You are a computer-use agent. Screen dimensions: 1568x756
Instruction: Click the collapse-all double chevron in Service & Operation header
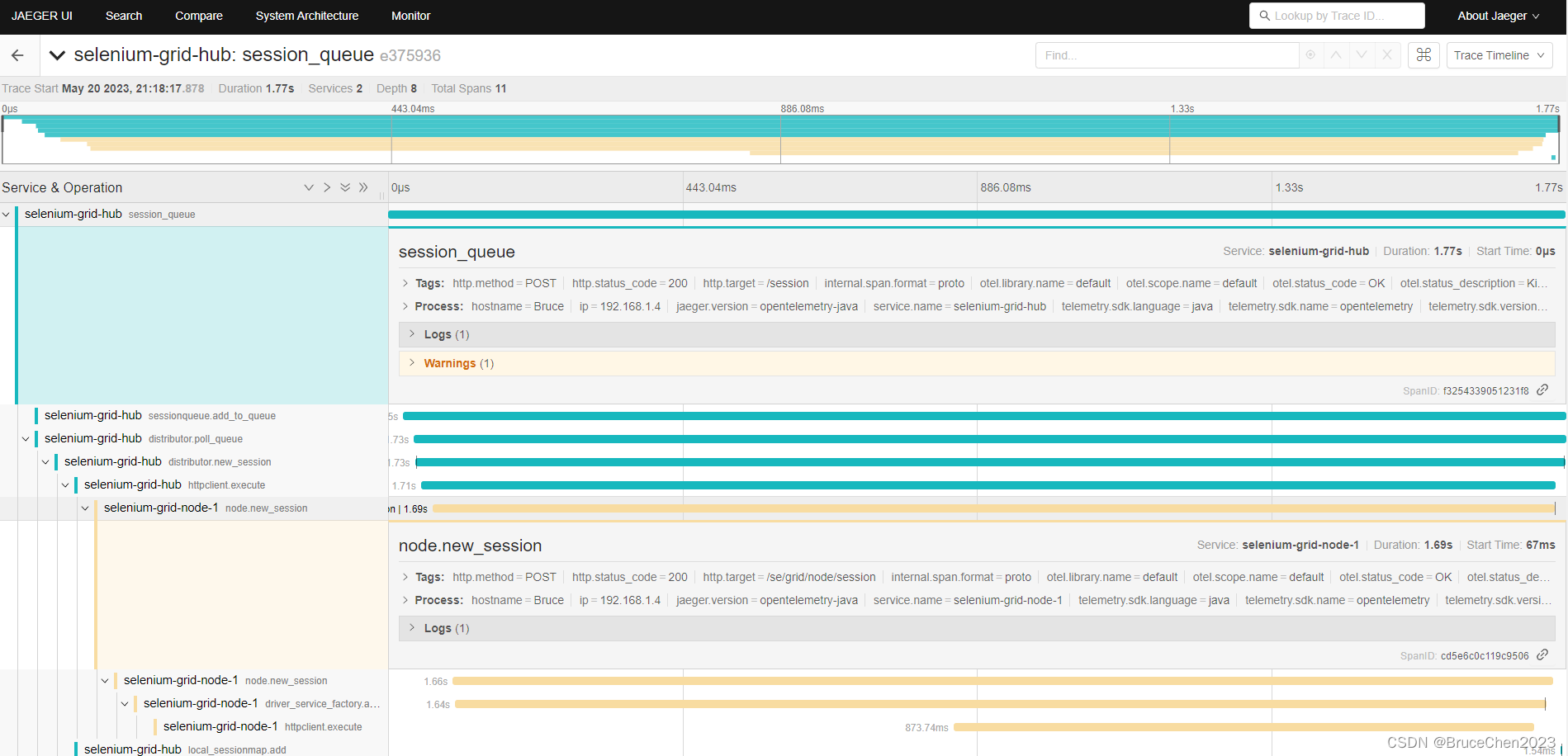(363, 187)
